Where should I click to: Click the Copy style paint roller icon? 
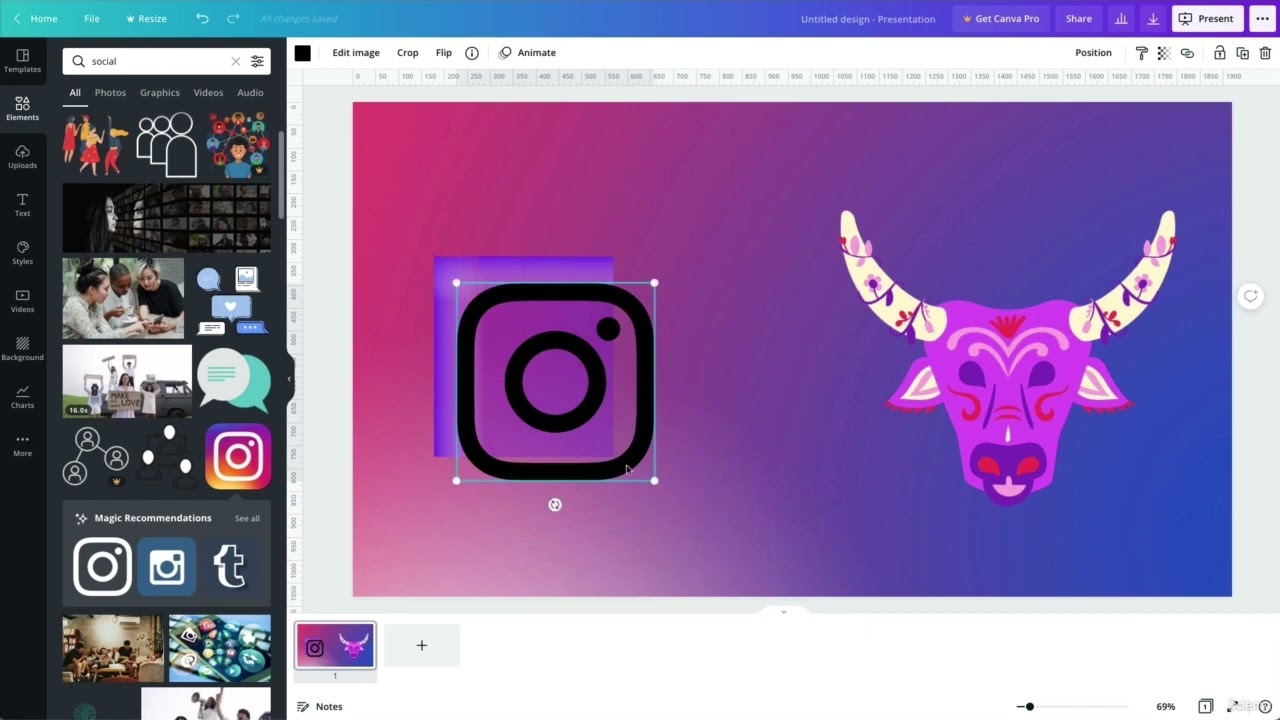pos(1141,53)
